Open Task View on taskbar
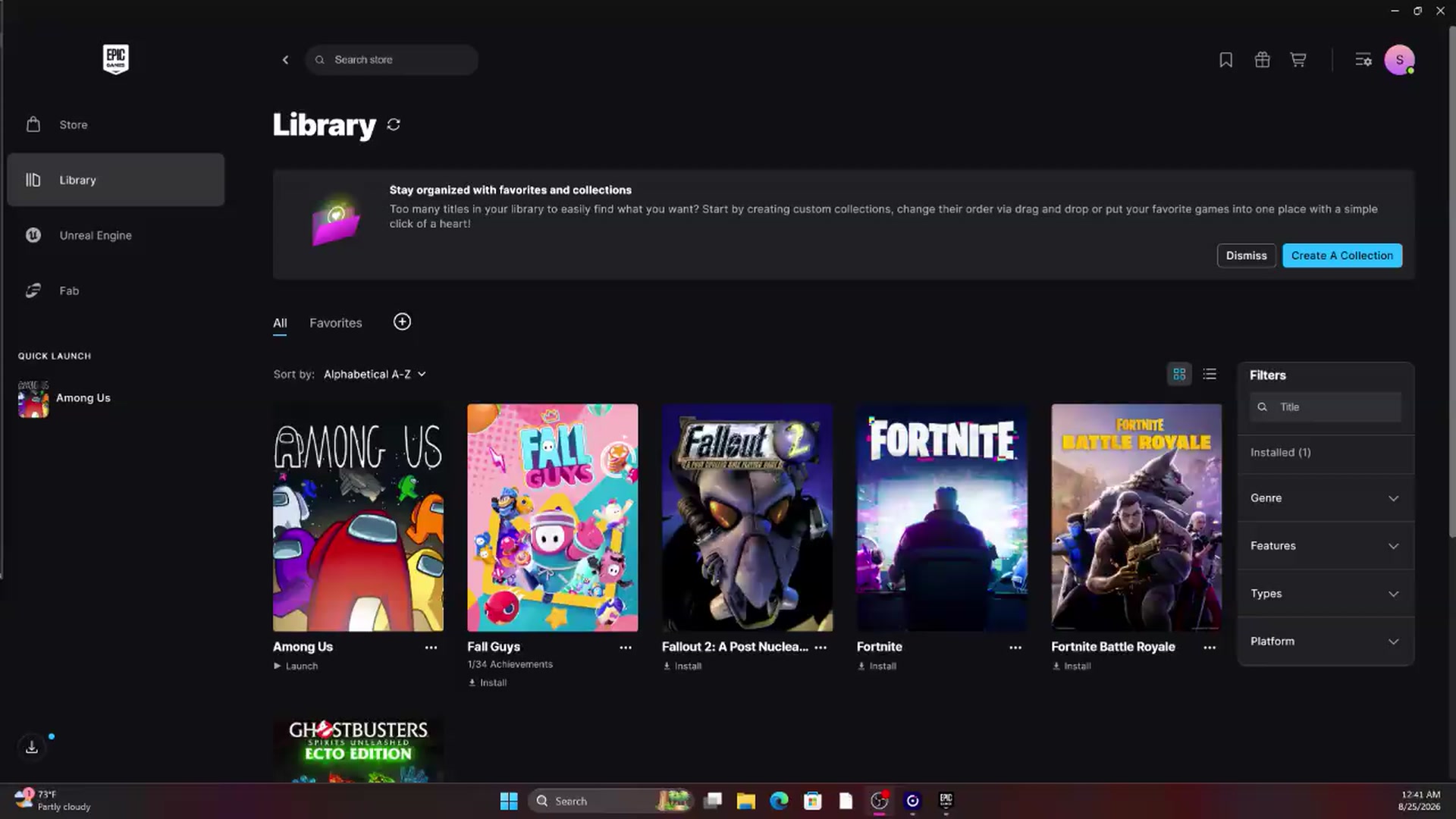Viewport: 1456px width, 819px height. tap(712, 801)
